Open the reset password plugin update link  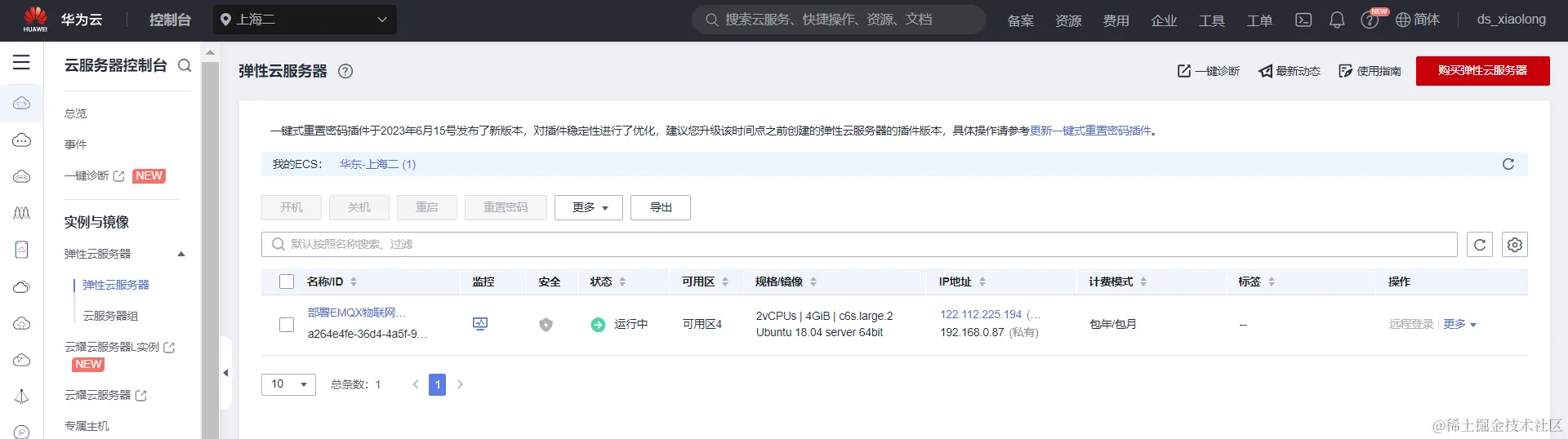click(1090, 131)
